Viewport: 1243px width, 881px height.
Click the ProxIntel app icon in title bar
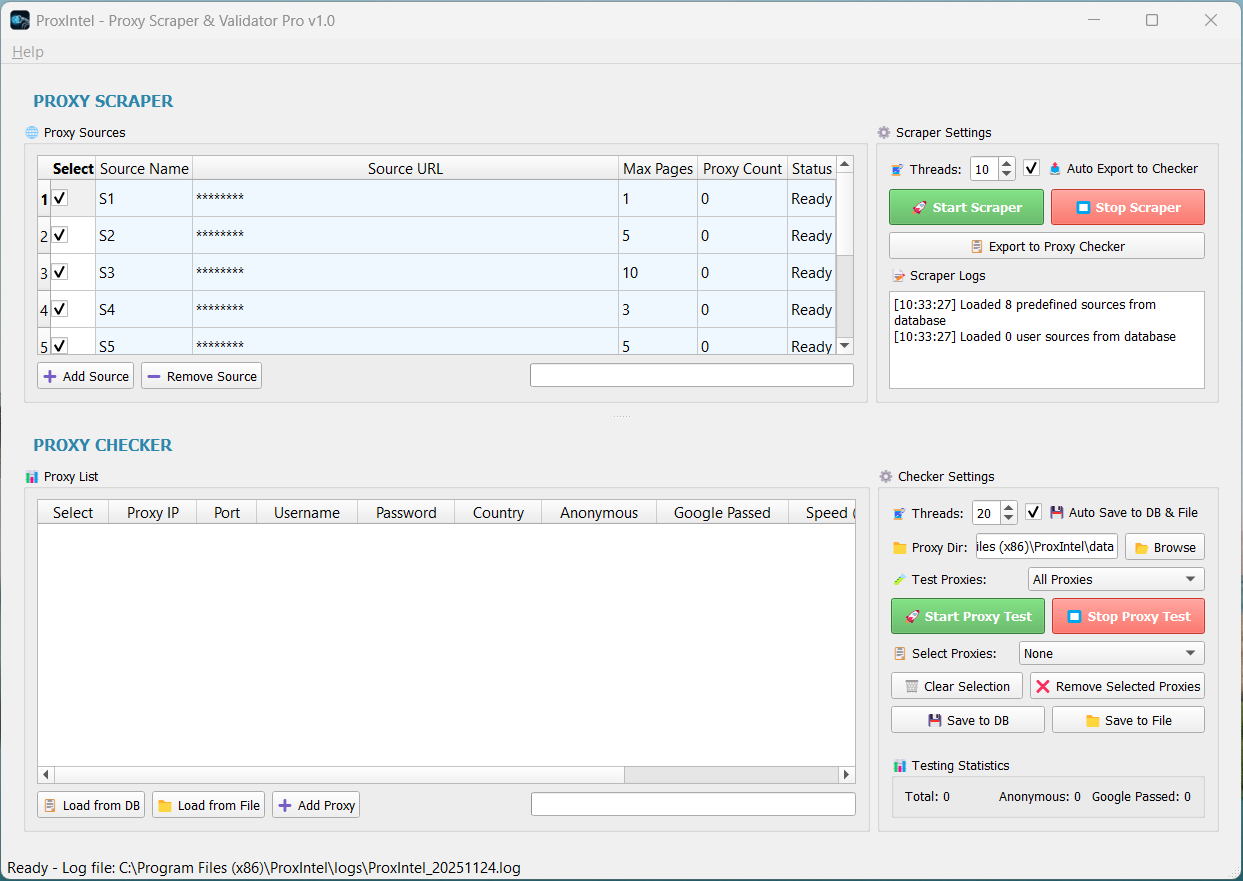[19, 20]
